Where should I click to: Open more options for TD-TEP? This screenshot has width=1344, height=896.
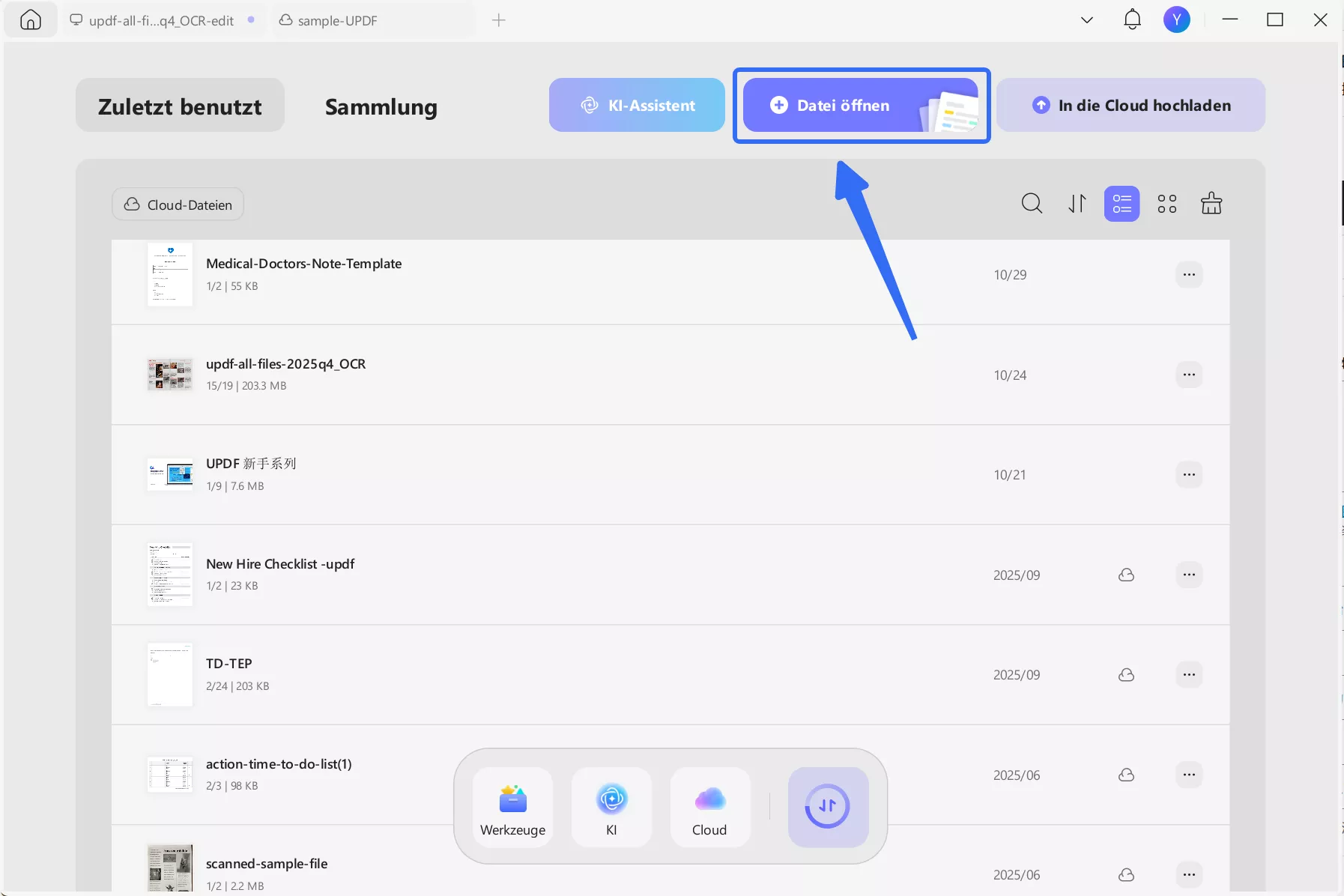click(x=1189, y=675)
